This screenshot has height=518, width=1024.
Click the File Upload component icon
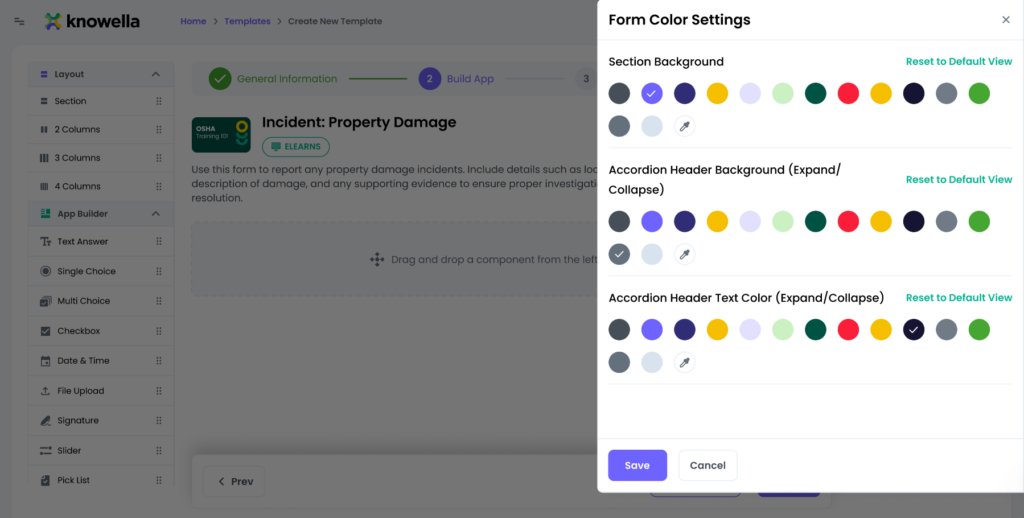[x=46, y=391]
